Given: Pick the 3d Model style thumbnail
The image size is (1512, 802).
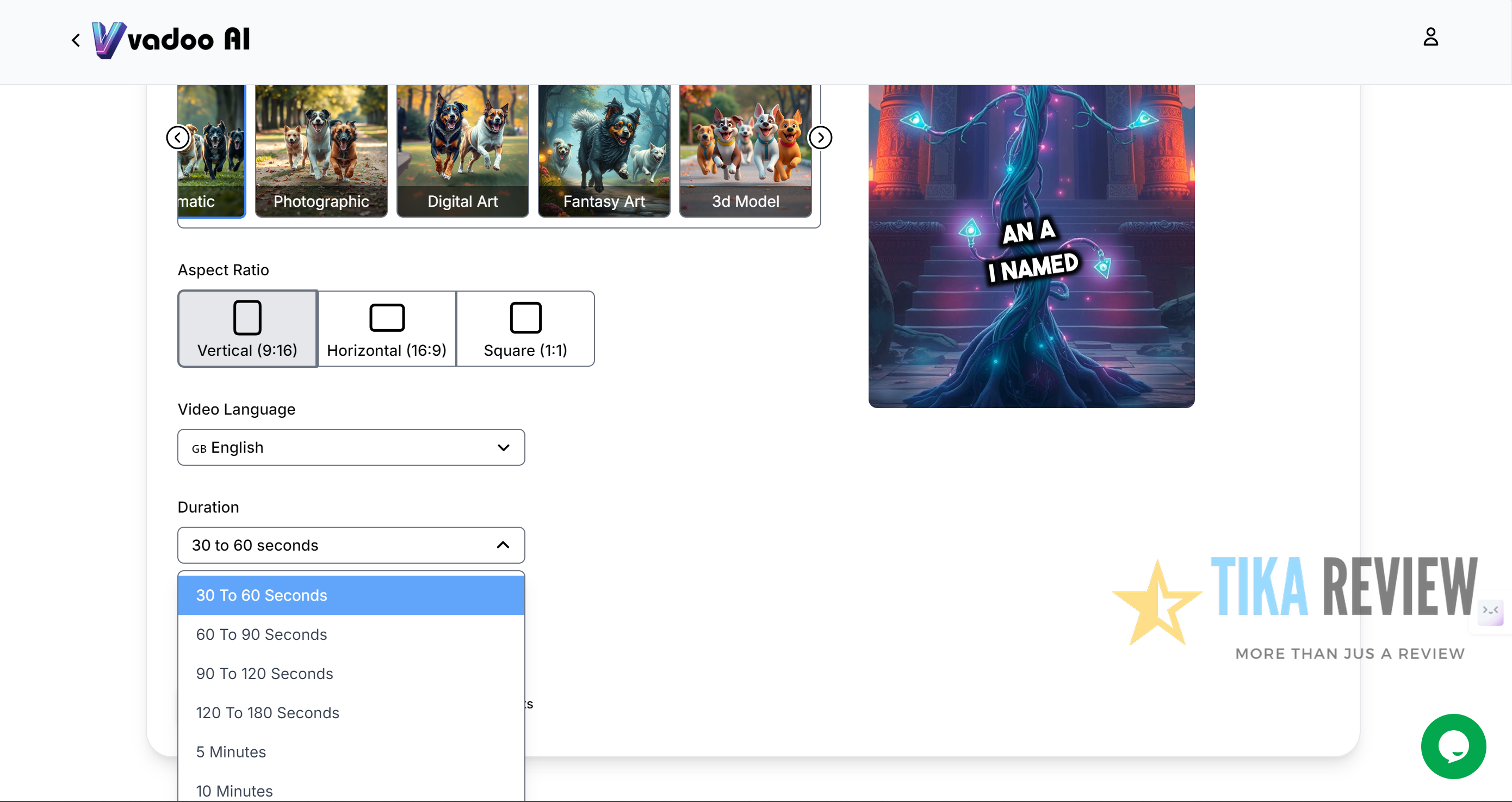Looking at the screenshot, I should pos(746,151).
